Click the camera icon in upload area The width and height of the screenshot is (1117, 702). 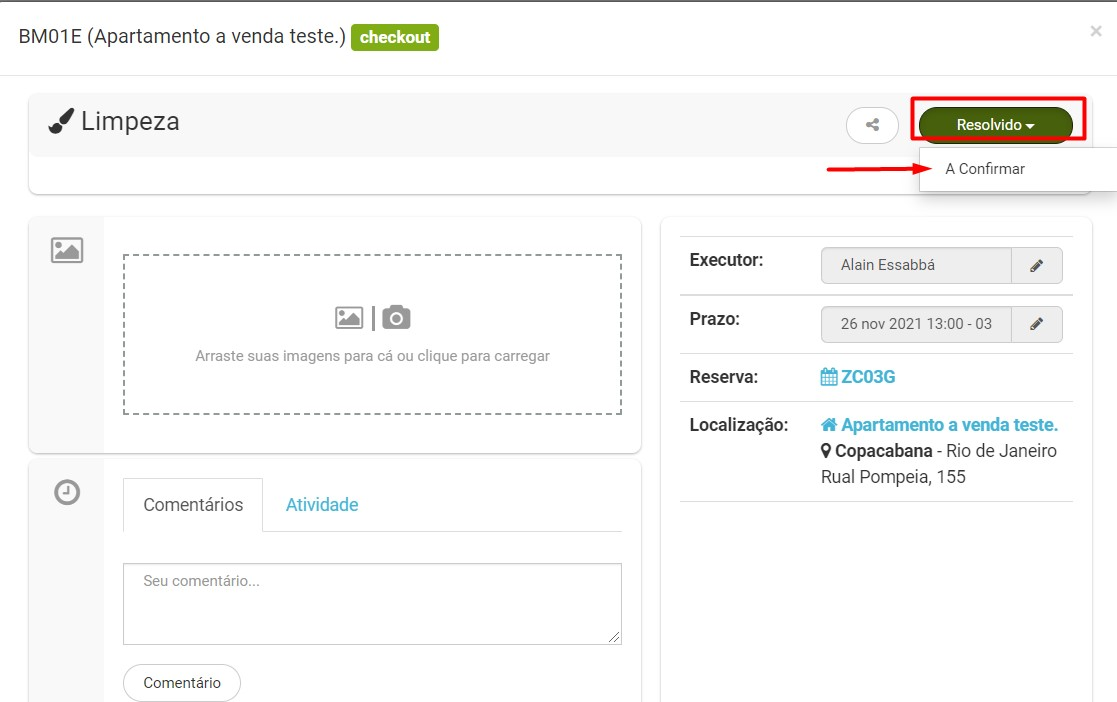coord(396,317)
